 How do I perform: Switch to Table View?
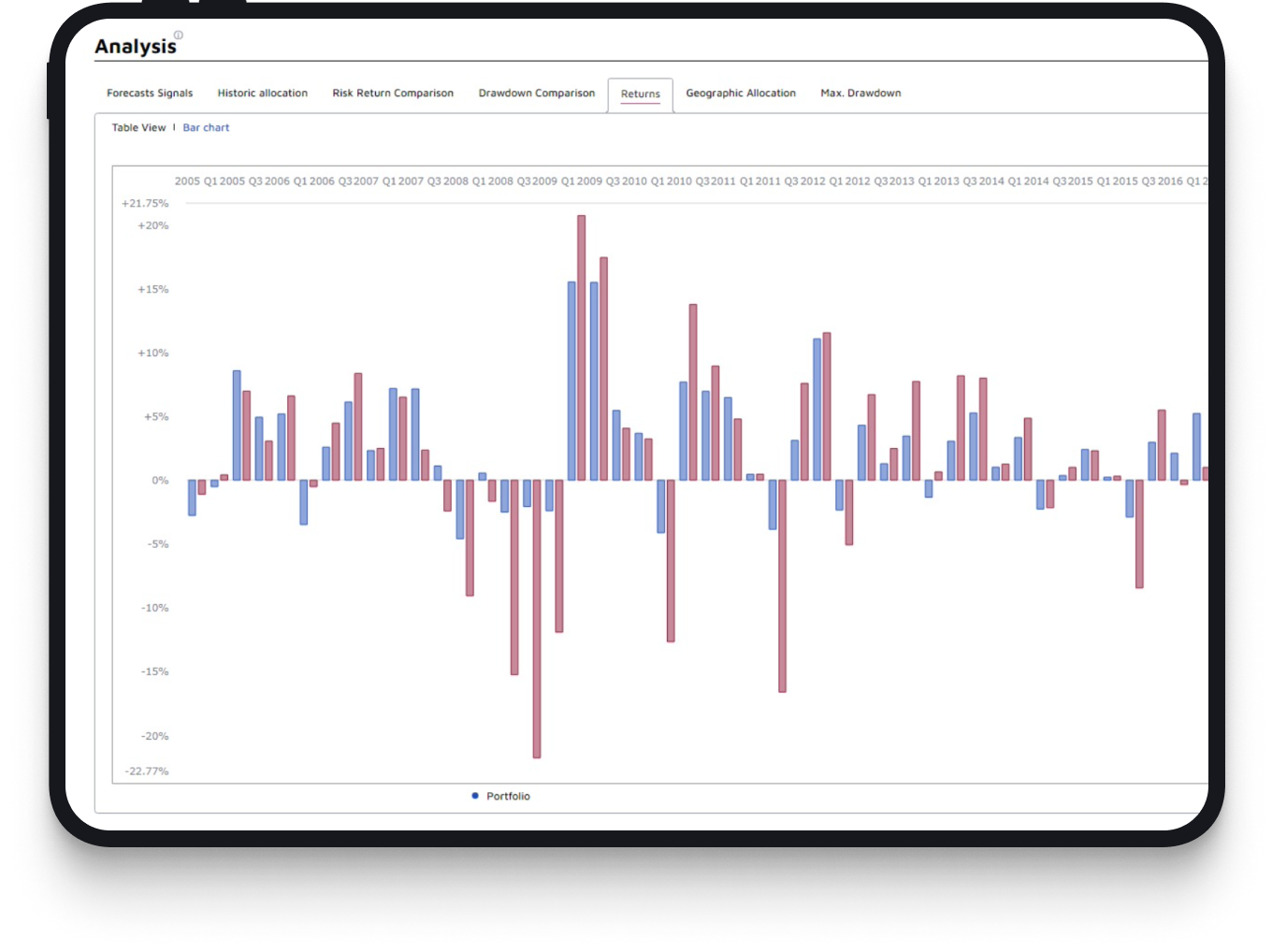[138, 128]
